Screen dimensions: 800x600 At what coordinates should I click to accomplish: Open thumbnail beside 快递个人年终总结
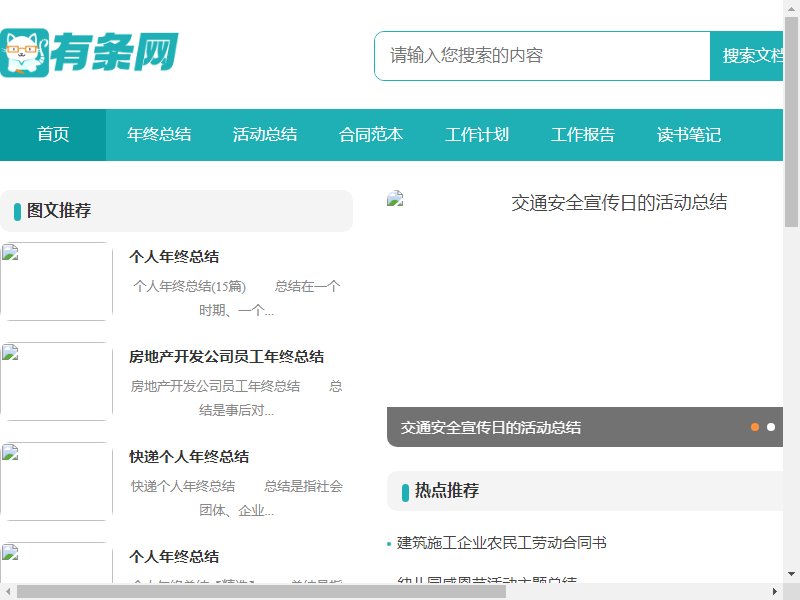(56, 482)
